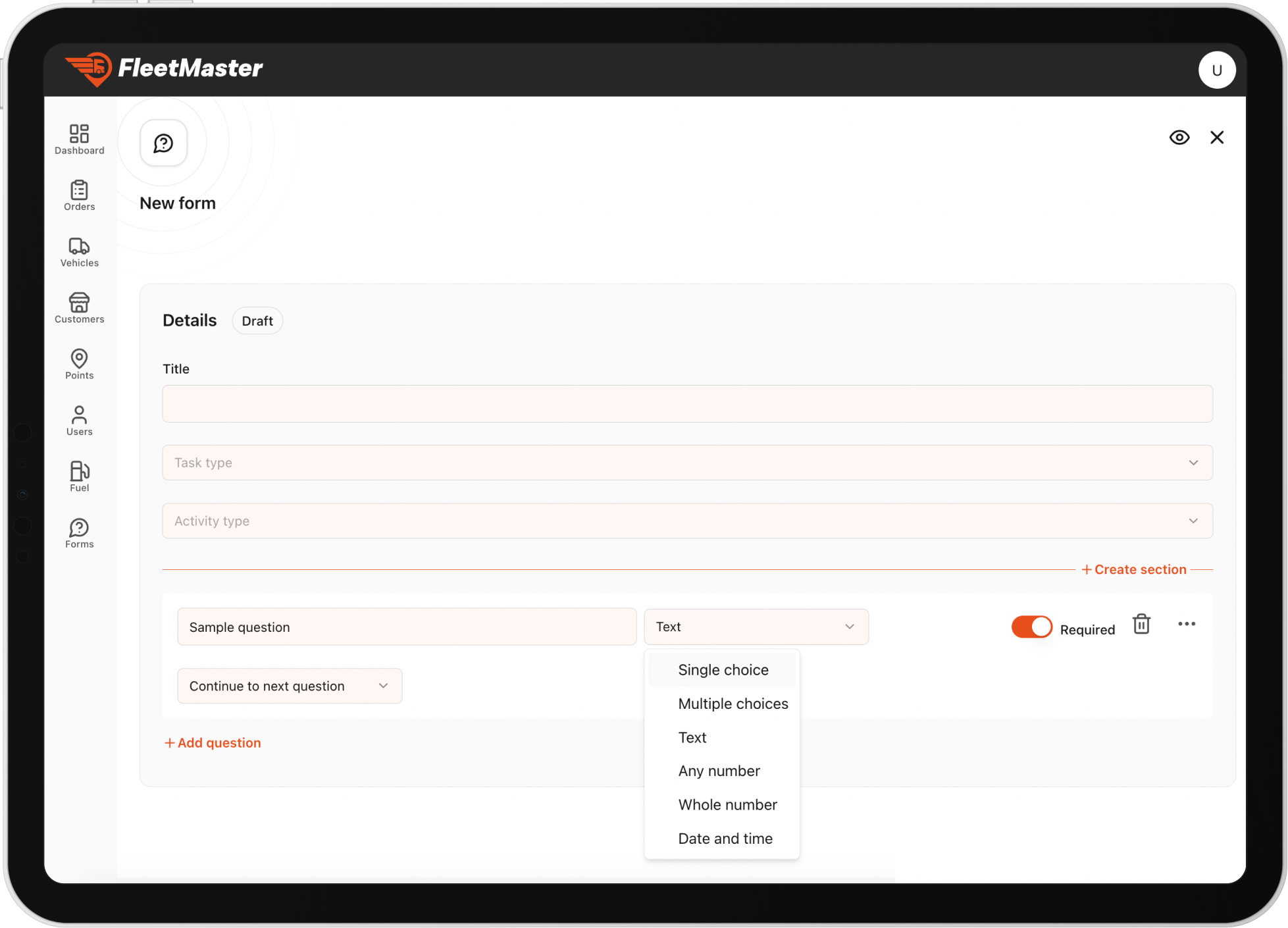The height and width of the screenshot is (928, 1288).
Task: Select the Date and time option
Action: (725, 838)
